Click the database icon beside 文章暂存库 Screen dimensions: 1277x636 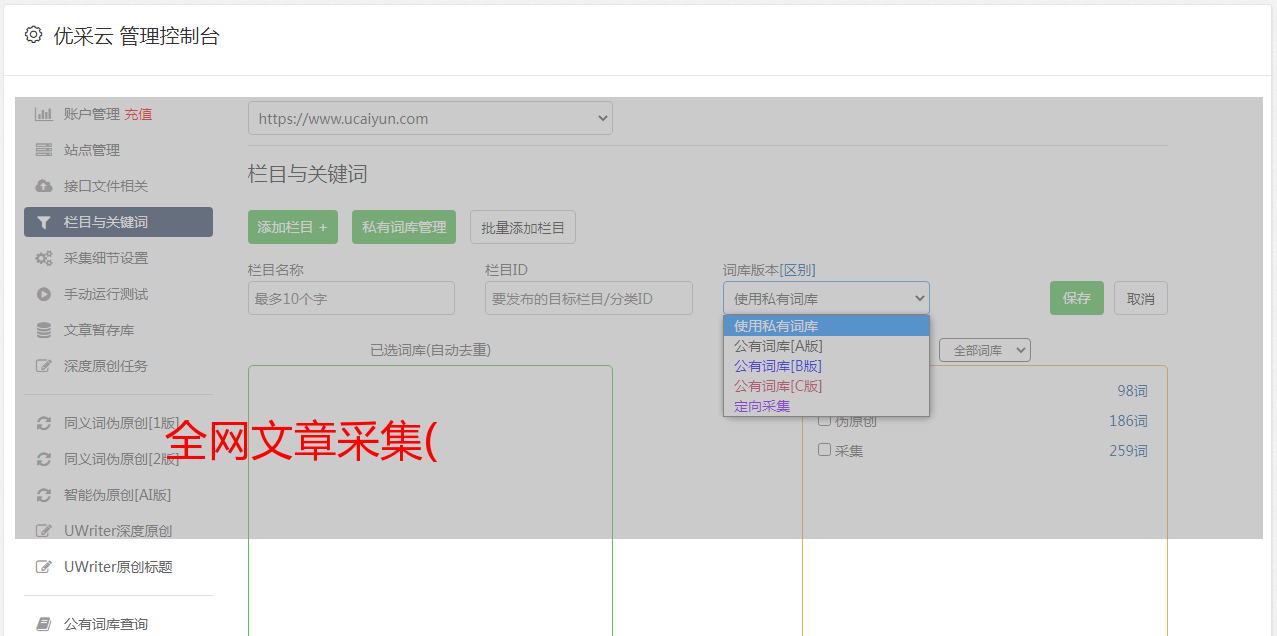point(44,330)
